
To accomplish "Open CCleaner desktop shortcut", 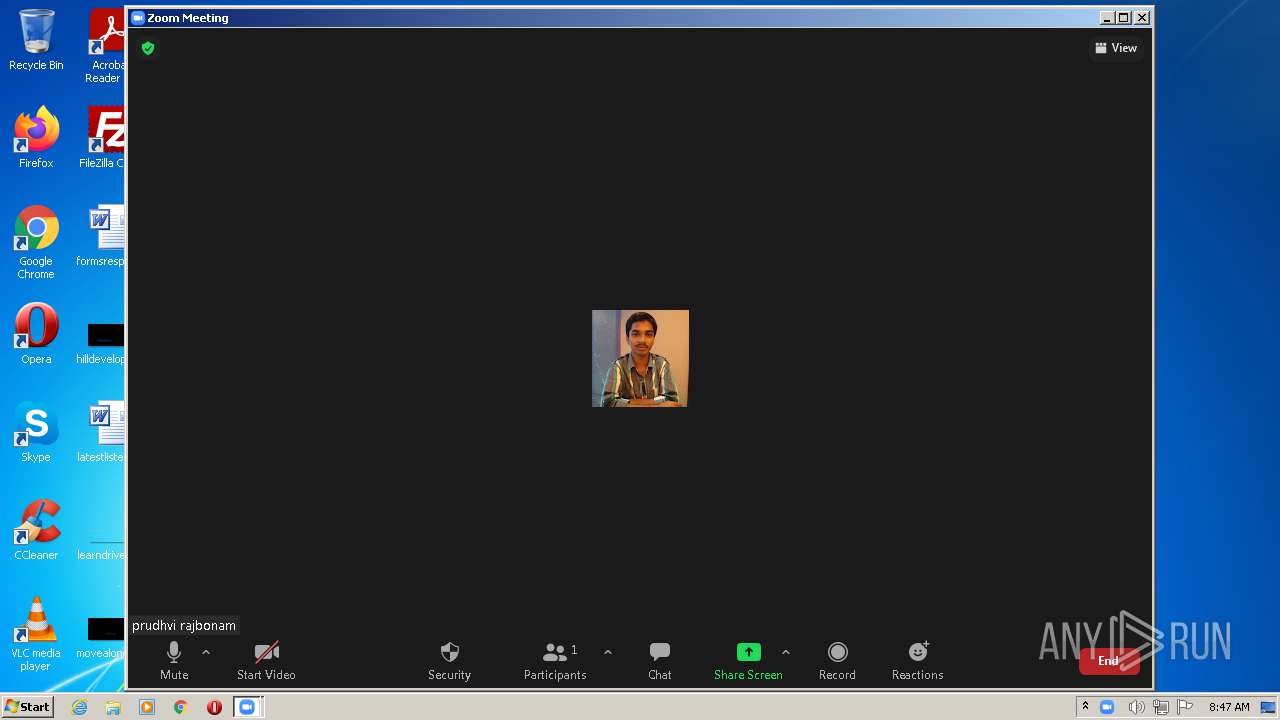I will [36, 530].
